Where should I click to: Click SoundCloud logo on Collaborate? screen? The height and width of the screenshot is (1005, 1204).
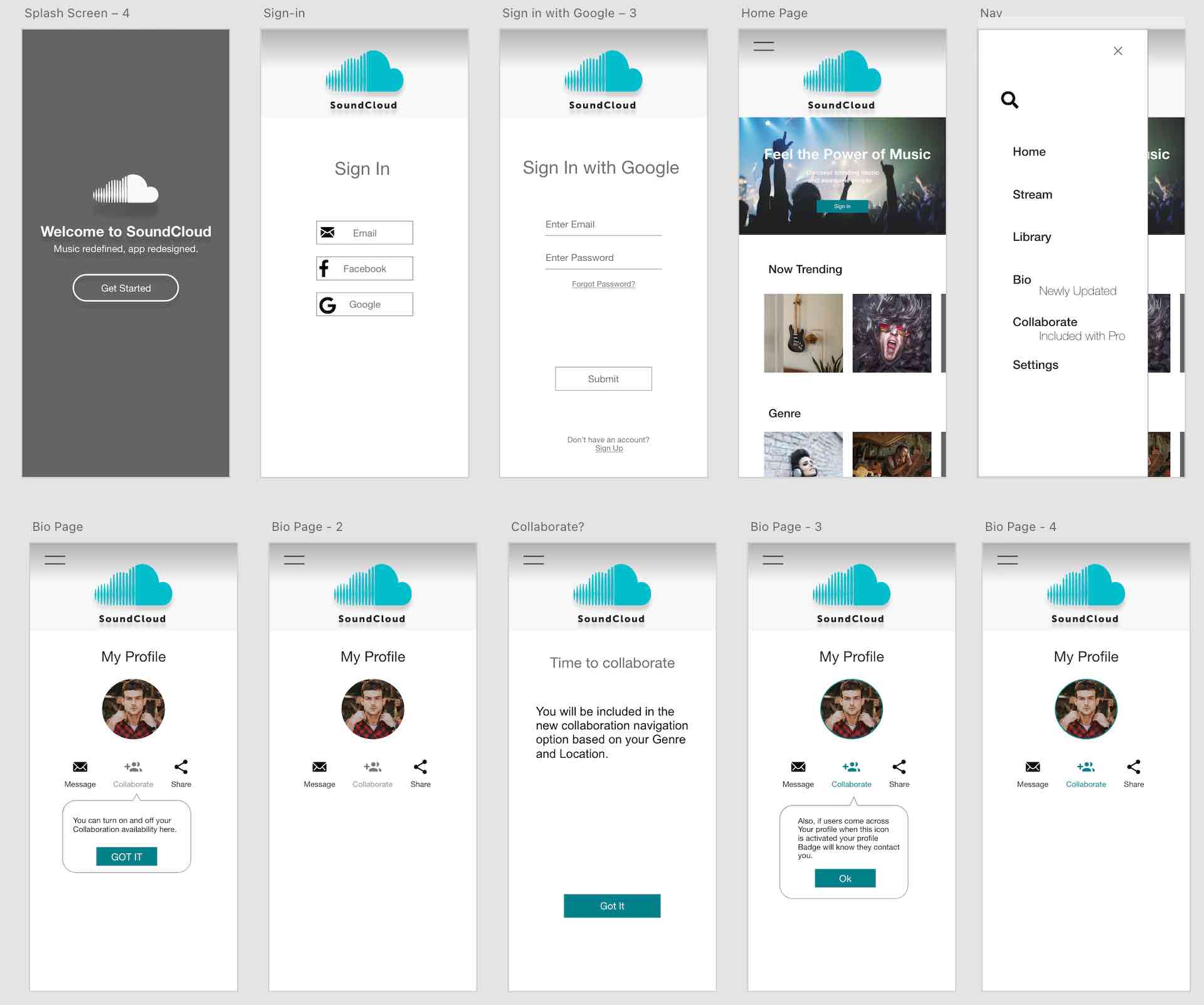(612, 593)
